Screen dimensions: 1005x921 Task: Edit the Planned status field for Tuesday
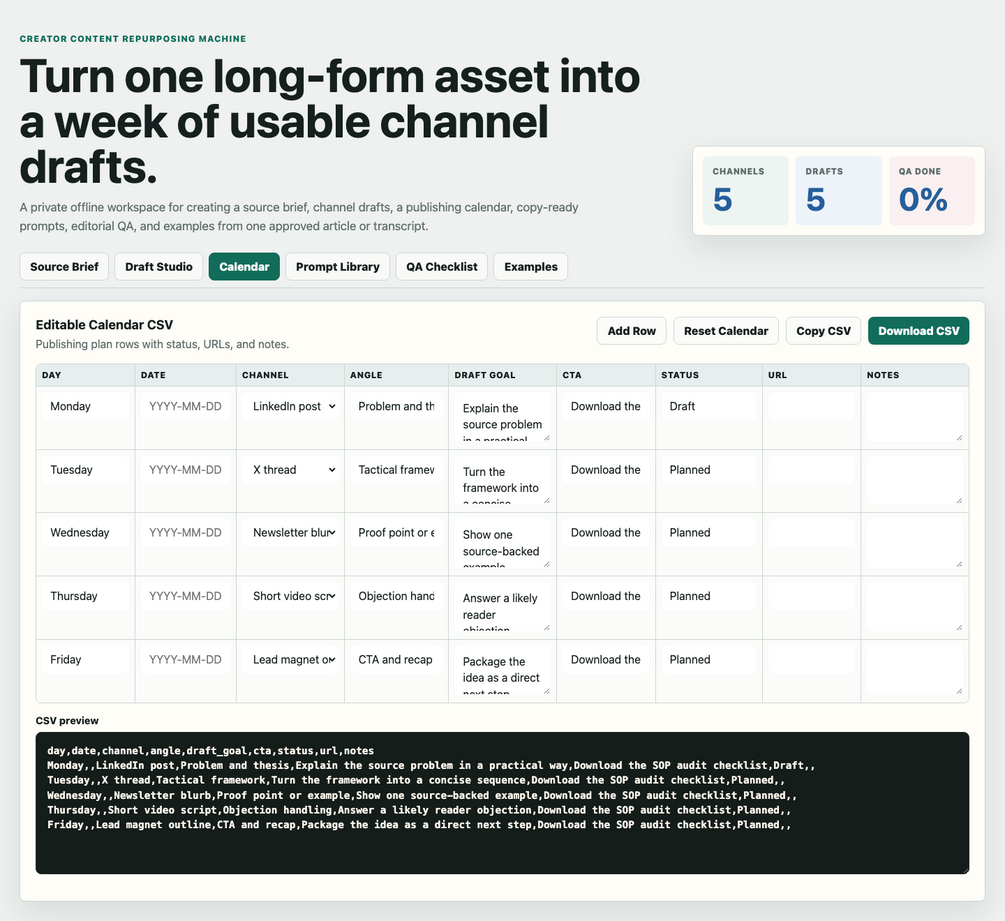coord(709,470)
